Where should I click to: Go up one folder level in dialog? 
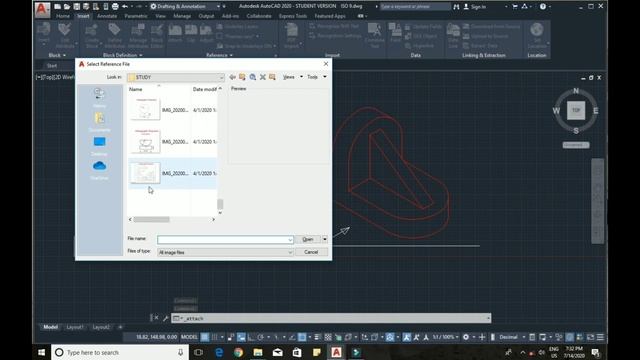(242, 77)
